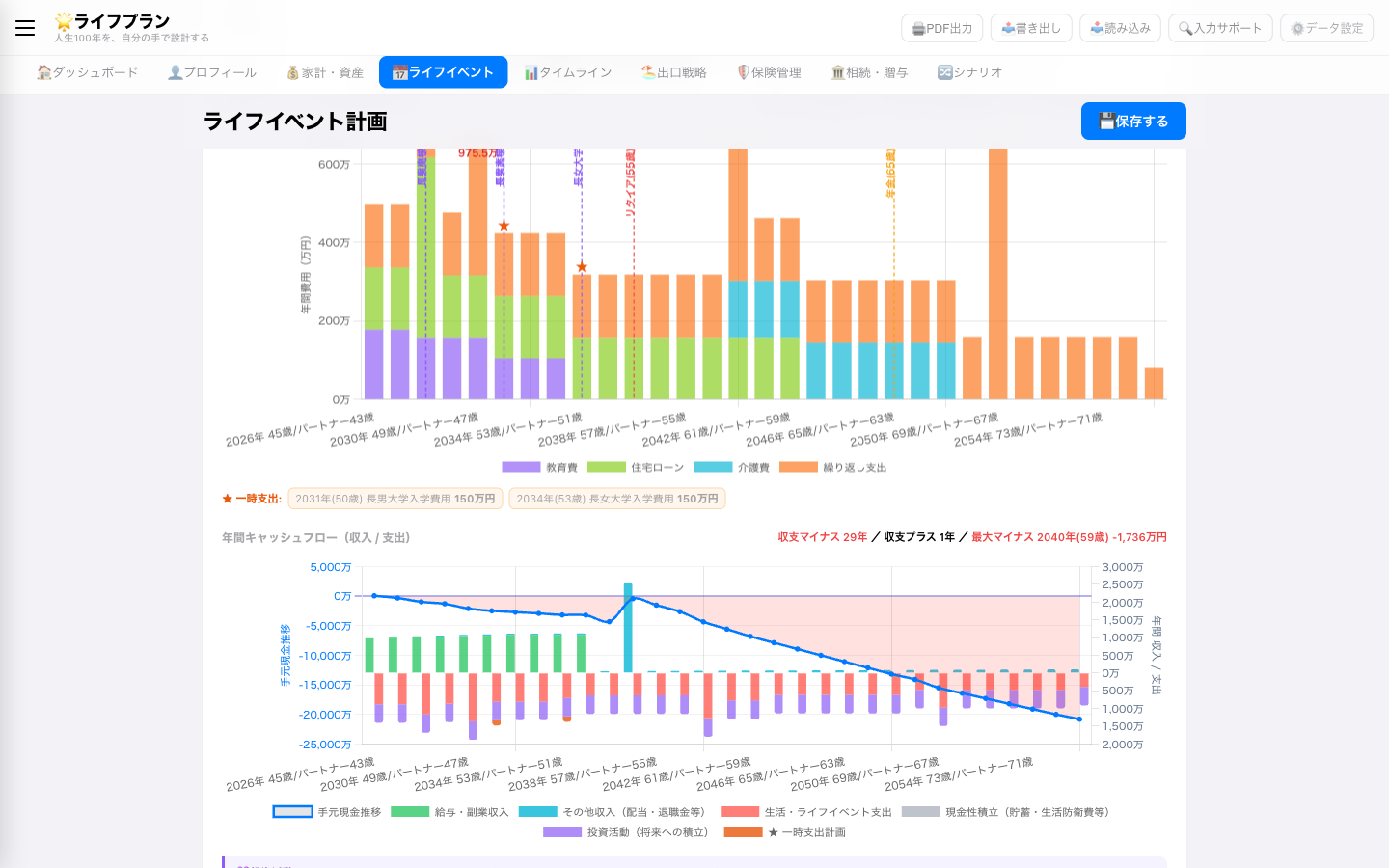Switch to the プロフィール tab

[211, 72]
